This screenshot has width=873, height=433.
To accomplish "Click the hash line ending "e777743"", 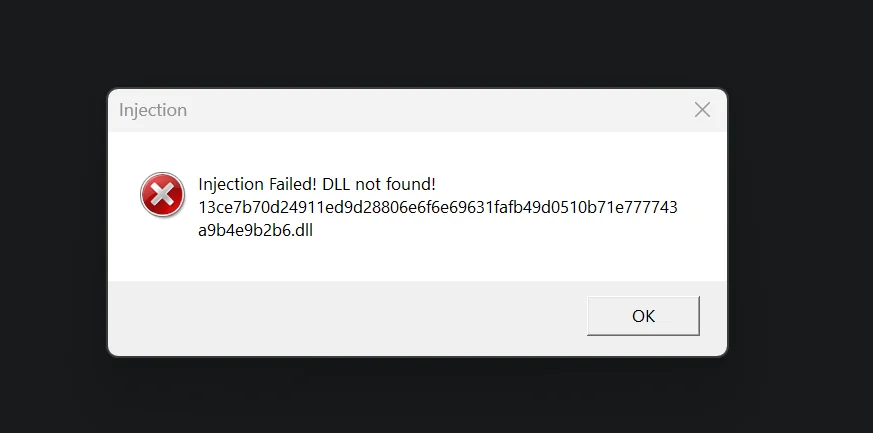I will tap(647, 207).
